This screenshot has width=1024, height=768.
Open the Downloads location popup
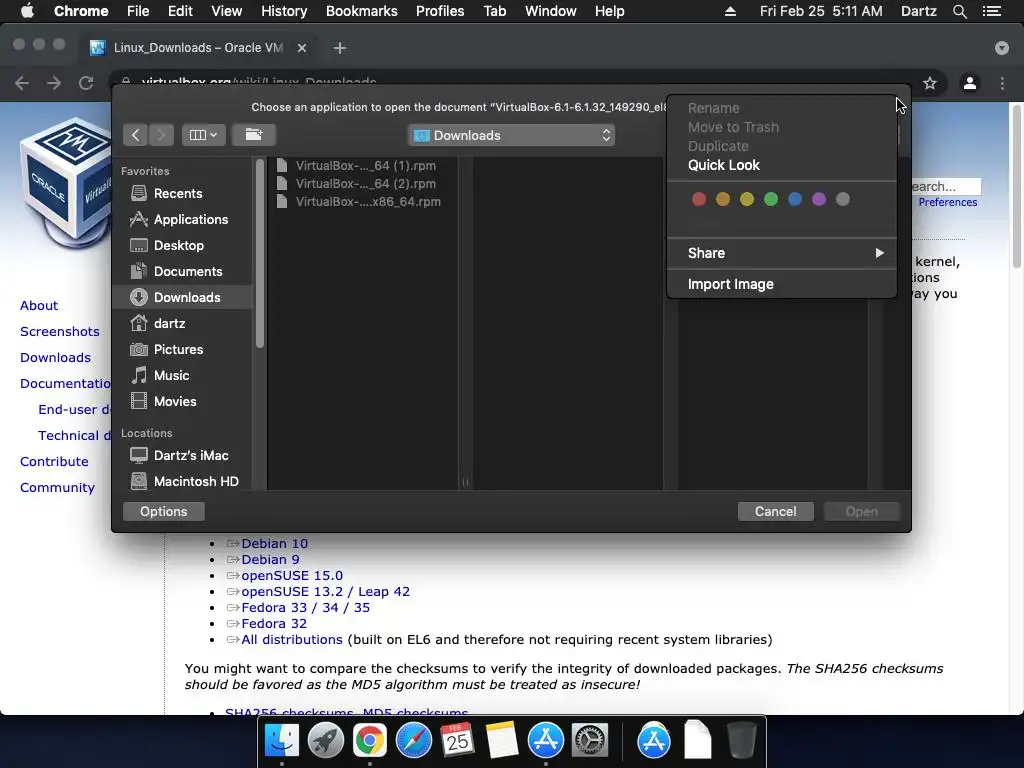click(511, 135)
